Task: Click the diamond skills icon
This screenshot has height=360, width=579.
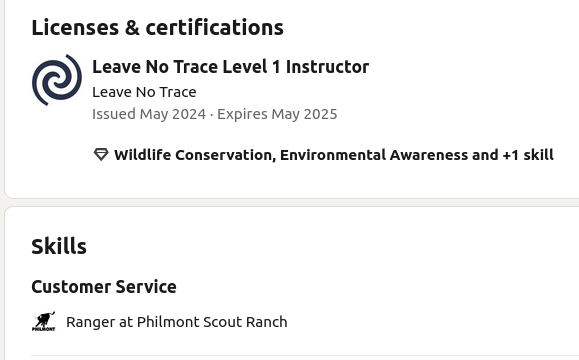Action: pyautogui.click(x=101, y=154)
